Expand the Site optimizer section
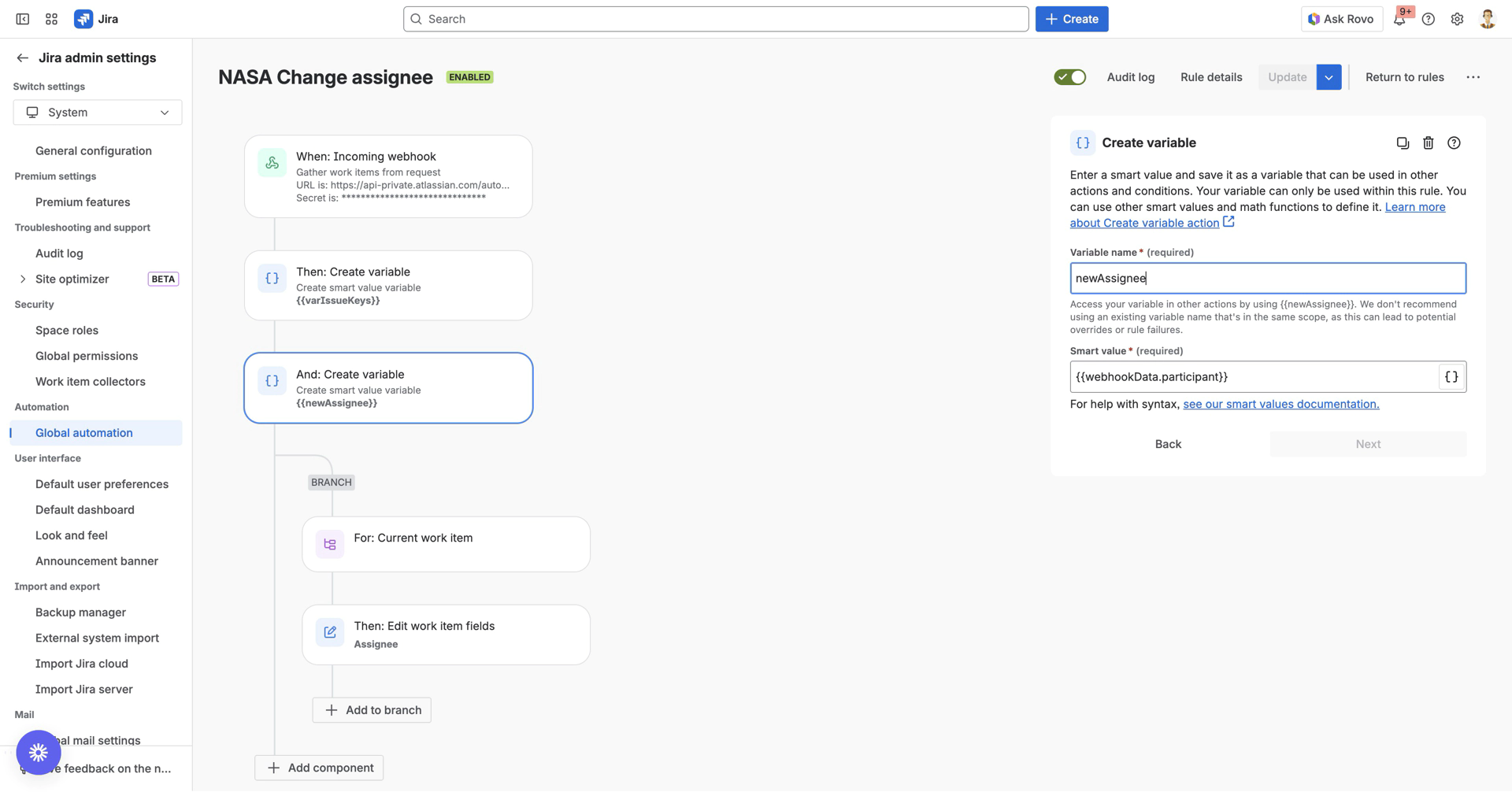The height and width of the screenshot is (792, 1512). [22, 279]
